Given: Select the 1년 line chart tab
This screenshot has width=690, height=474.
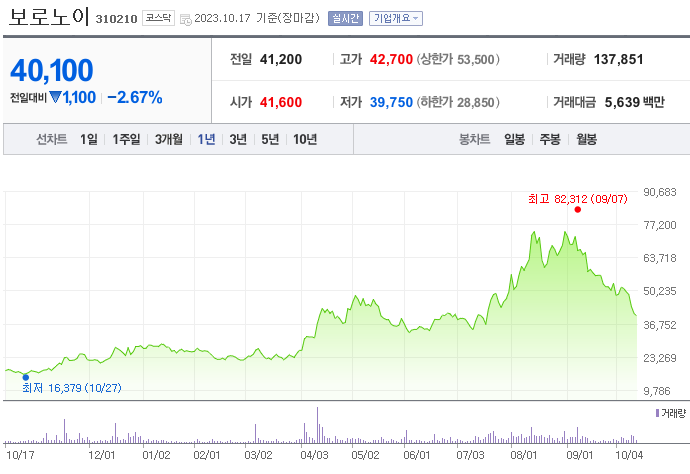Looking at the screenshot, I should 206,140.
